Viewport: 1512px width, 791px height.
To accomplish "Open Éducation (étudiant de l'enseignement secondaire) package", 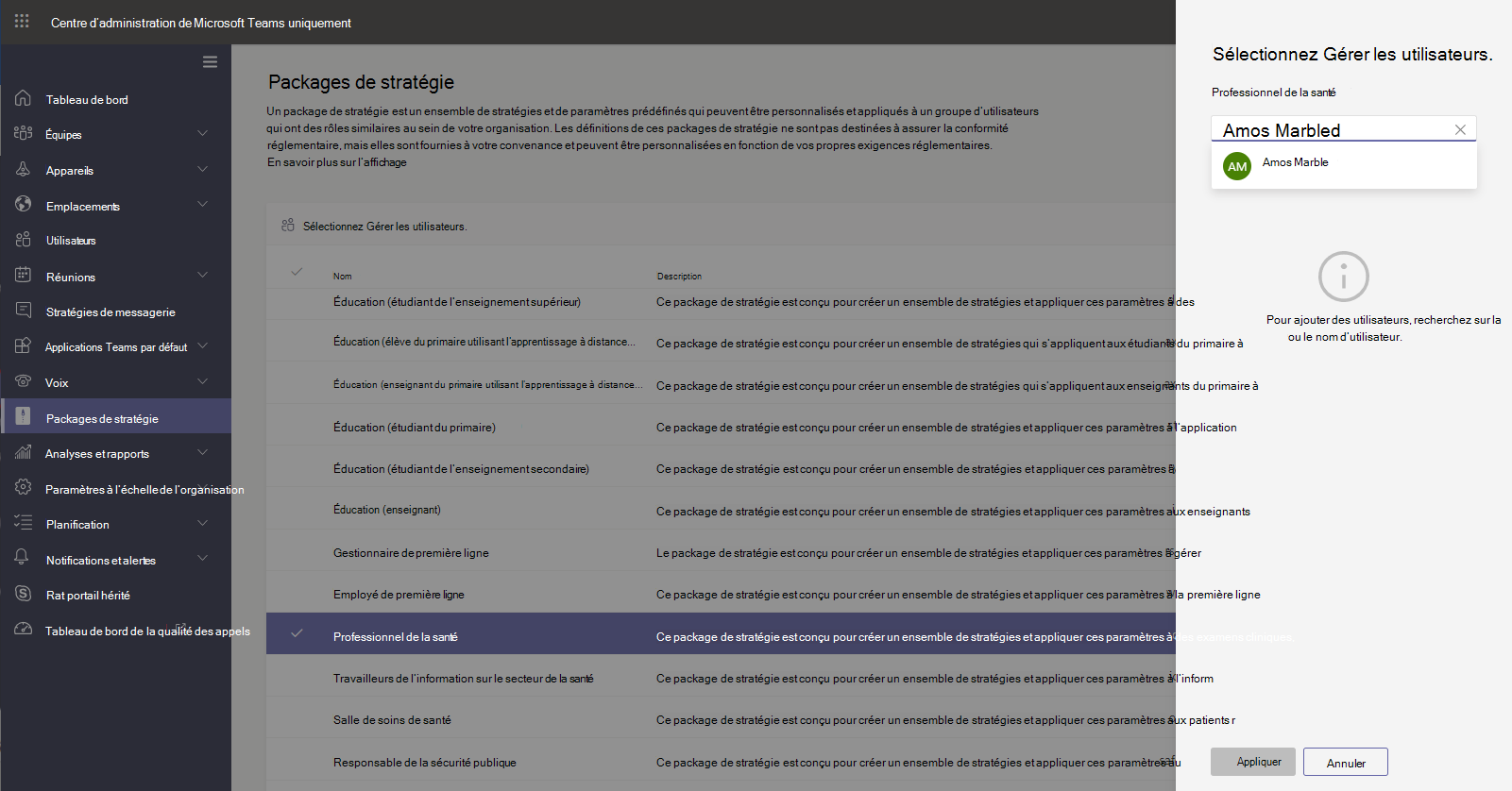I will (461, 469).
